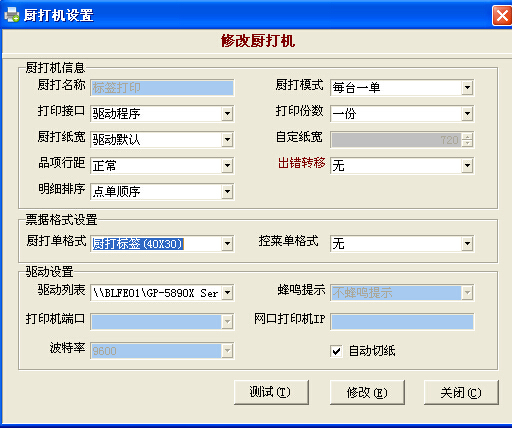
Task: Click the 驱动设置 group label
Action: pyautogui.click(x=49, y=272)
